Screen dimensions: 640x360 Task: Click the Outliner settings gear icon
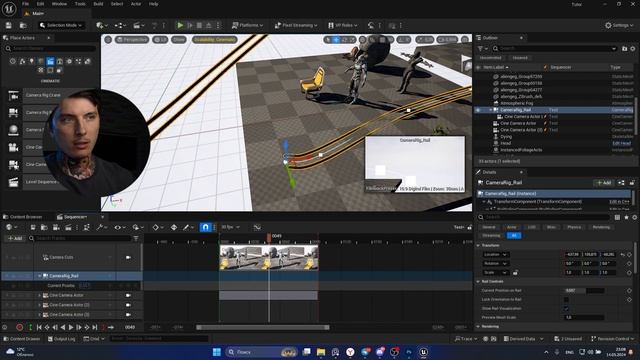point(633,49)
